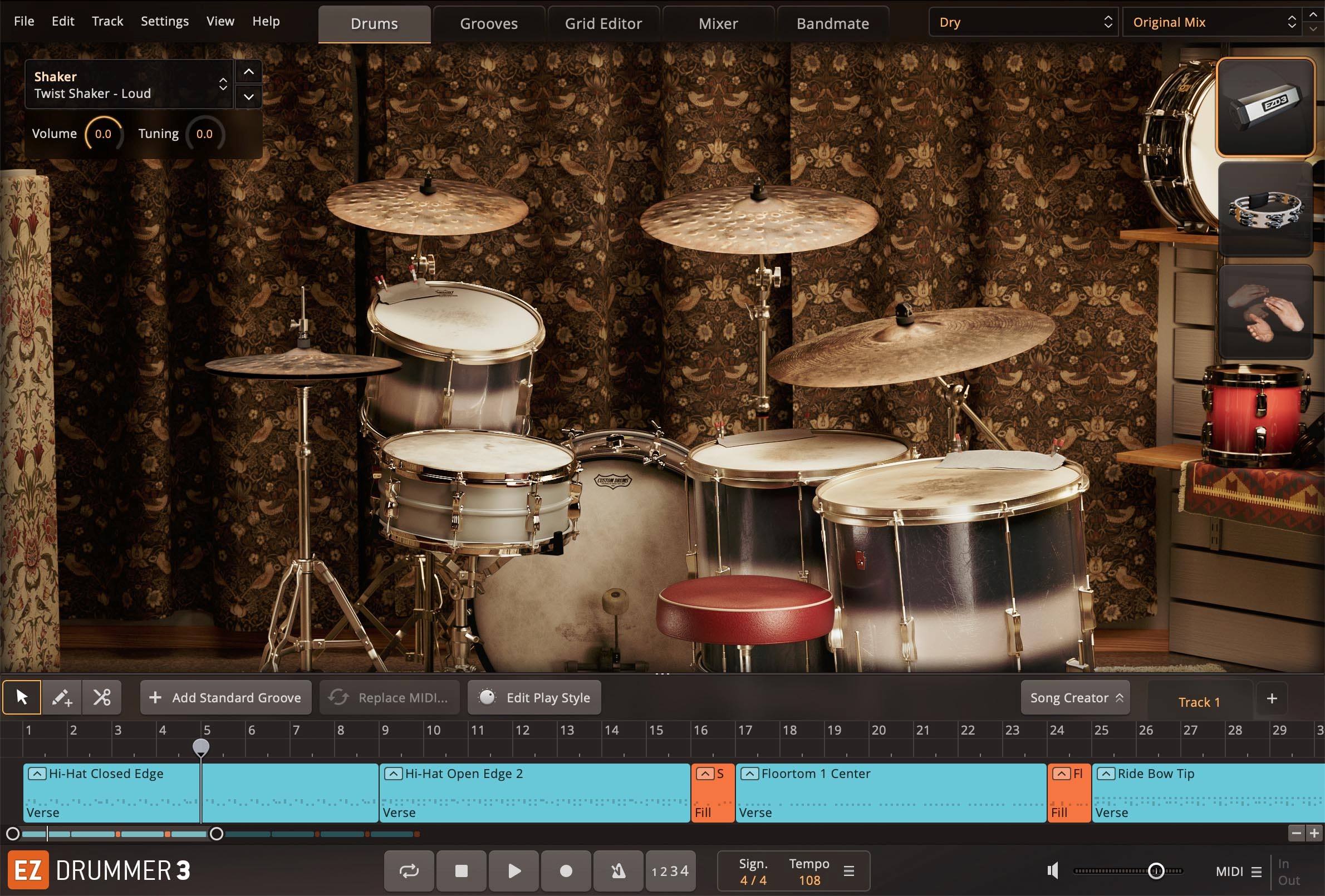The image size is (1325, 896).
Task: Click the tap-tempo metronome icon
Action: click(618, 870)
